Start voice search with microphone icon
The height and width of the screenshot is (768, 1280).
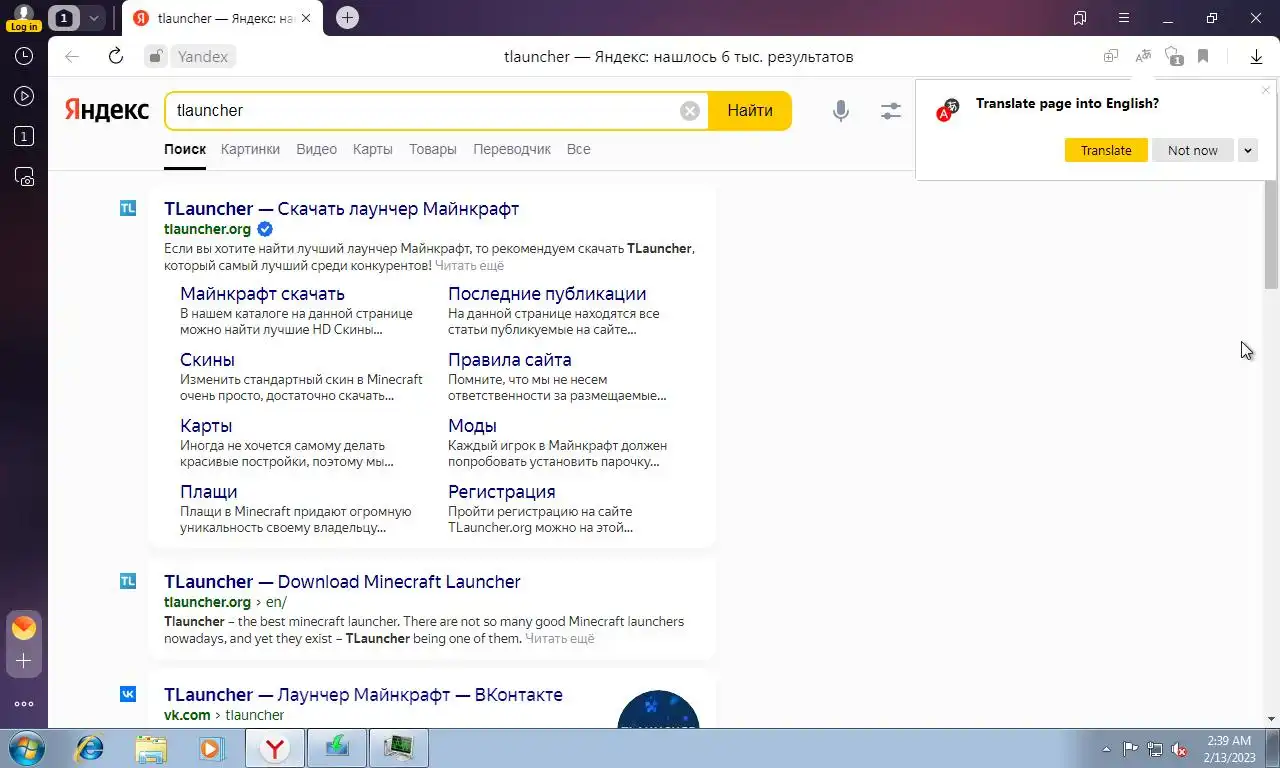pyautogui.click(x=841, y=111)
